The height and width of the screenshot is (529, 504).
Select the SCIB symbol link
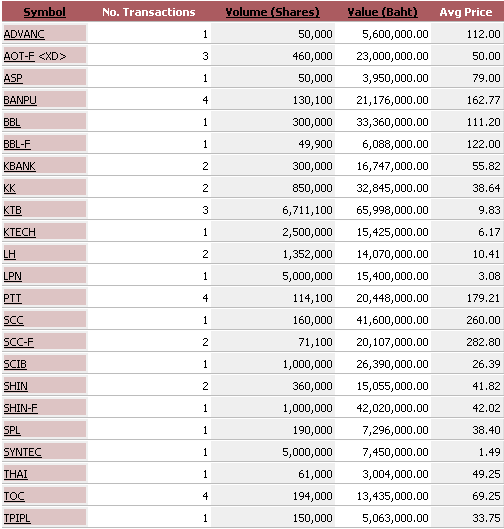[x=15, y=364]
